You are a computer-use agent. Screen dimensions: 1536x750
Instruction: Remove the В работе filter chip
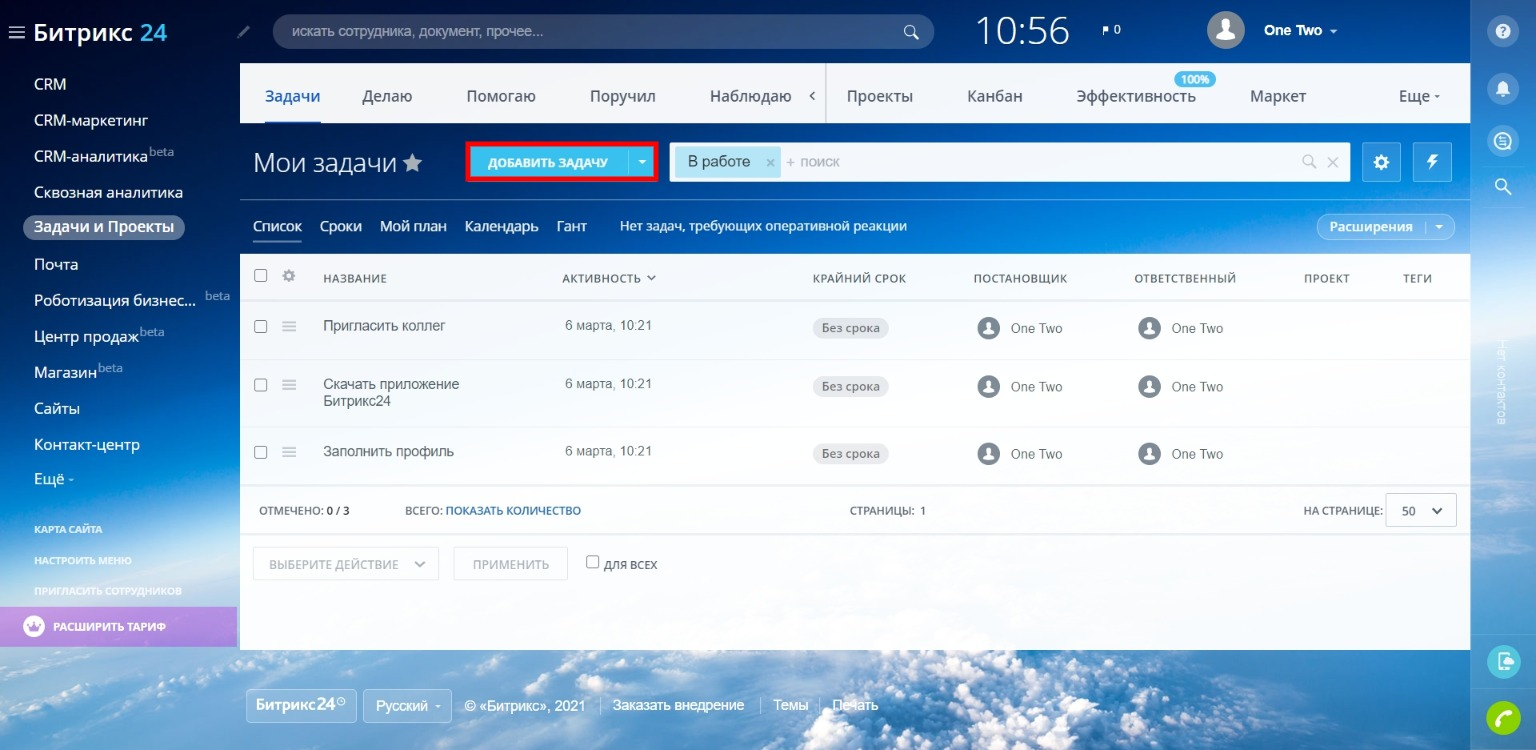(770, 162)
